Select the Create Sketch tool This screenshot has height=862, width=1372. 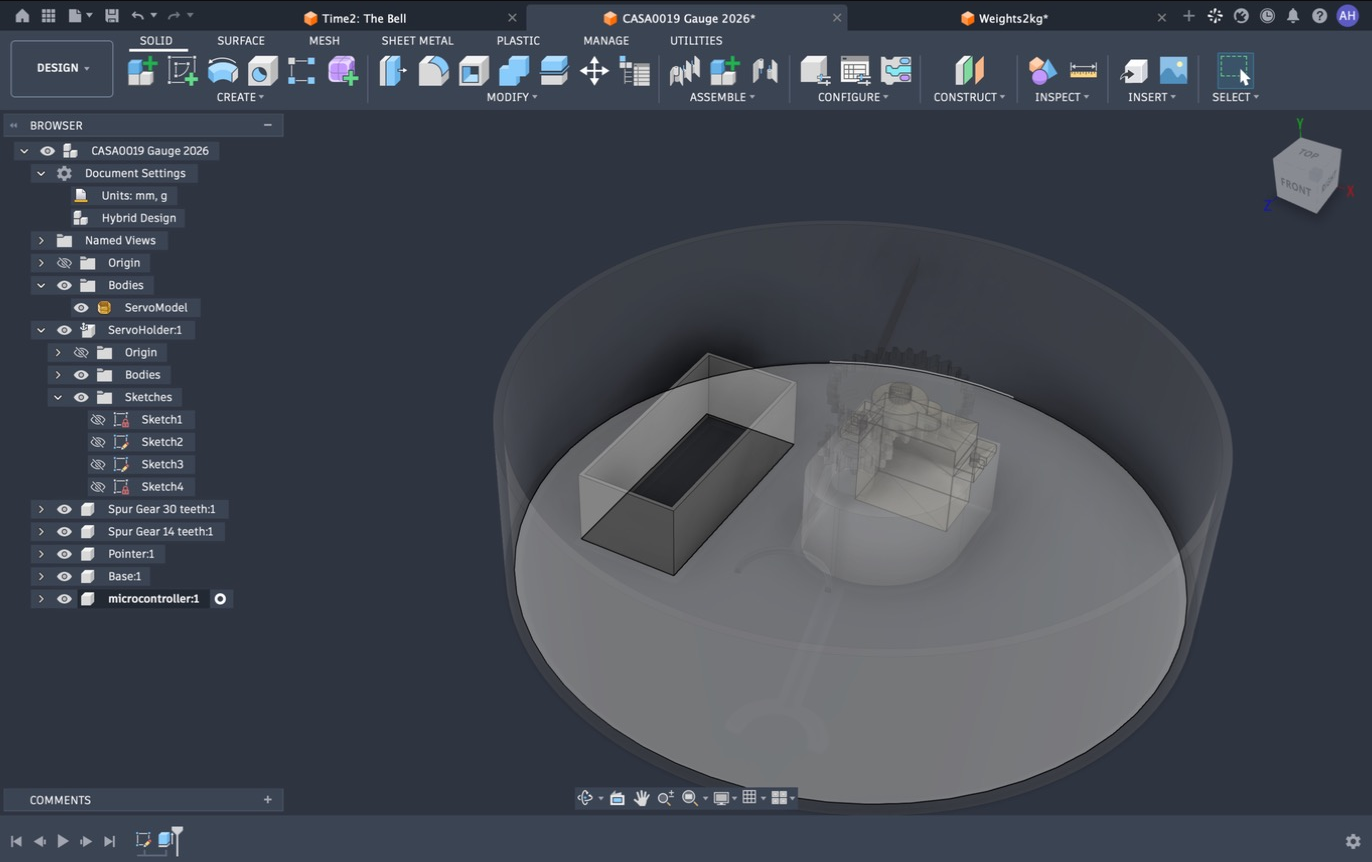click(182, 71)
